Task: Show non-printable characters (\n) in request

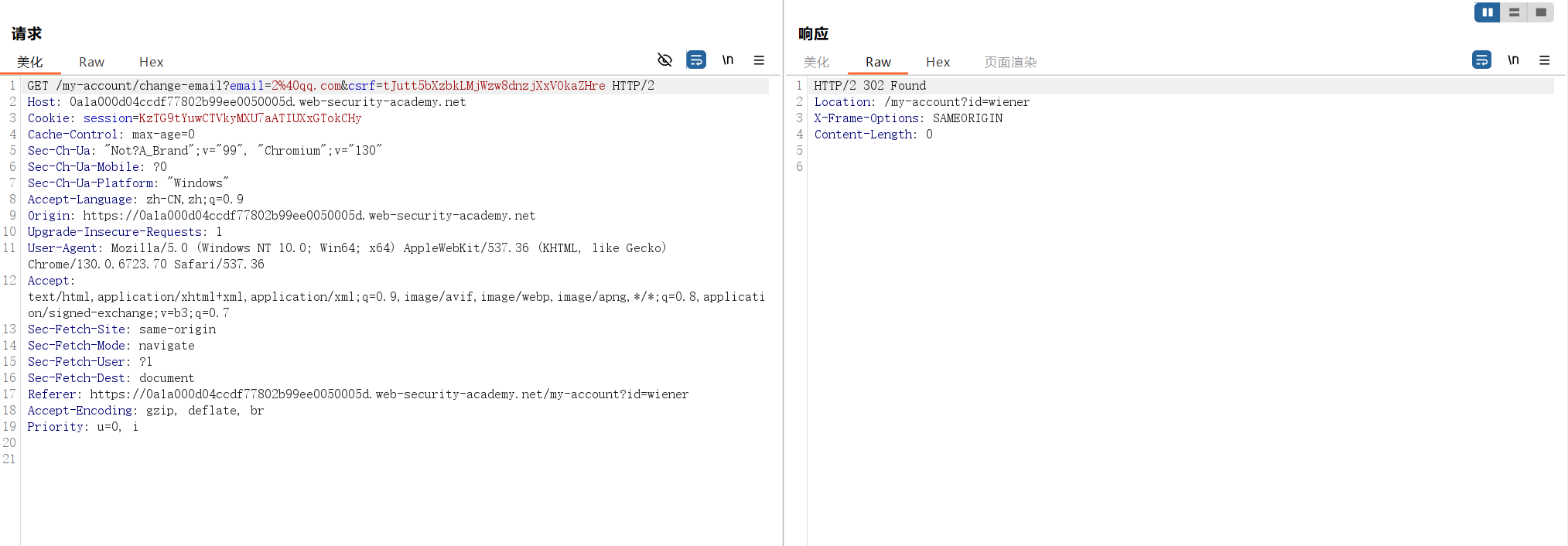Action: pyautogui.click(x=728, y=60)
